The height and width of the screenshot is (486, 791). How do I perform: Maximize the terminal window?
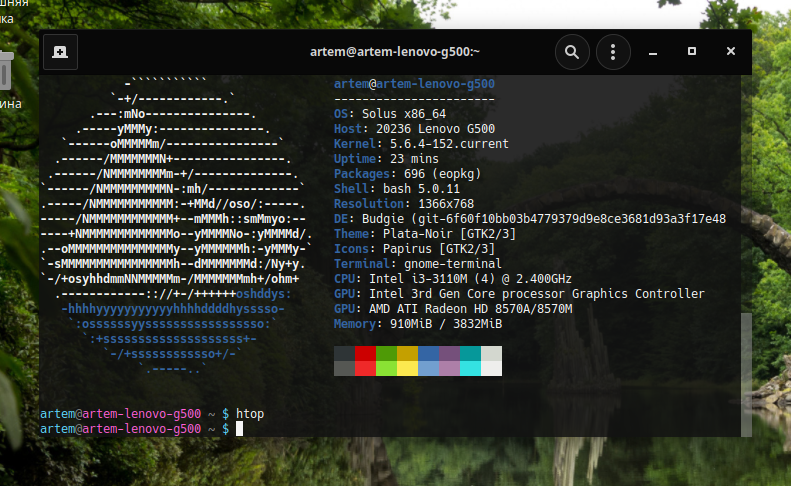tap(692, 51)
